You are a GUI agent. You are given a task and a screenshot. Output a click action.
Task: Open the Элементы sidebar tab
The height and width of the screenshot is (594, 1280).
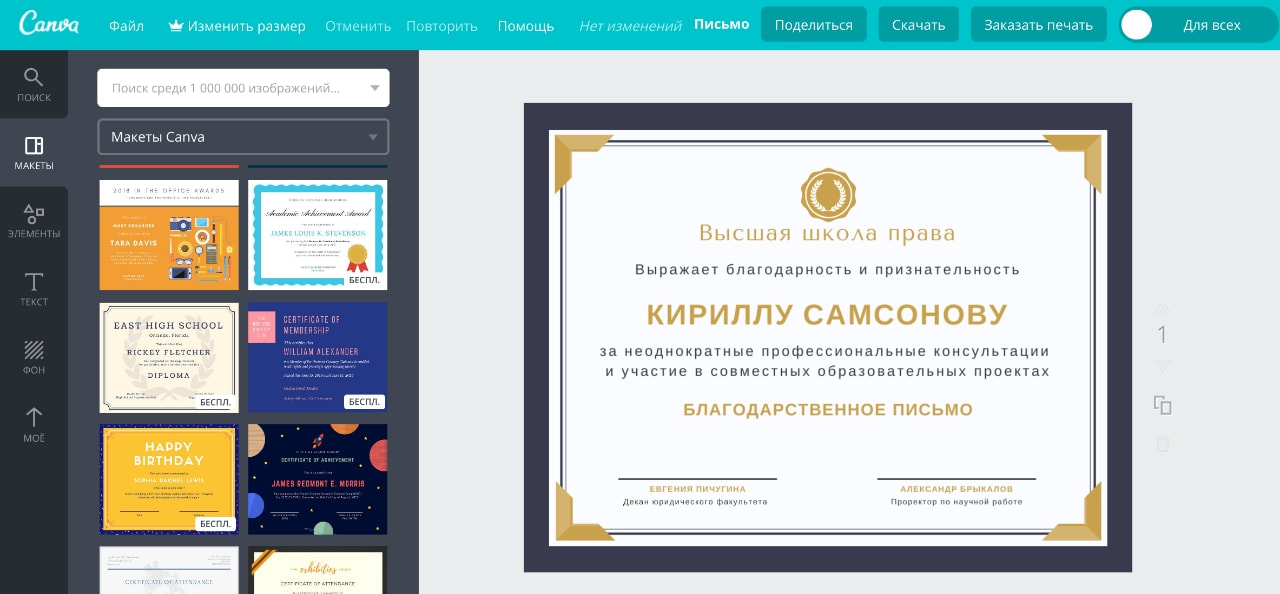(34, 221)
